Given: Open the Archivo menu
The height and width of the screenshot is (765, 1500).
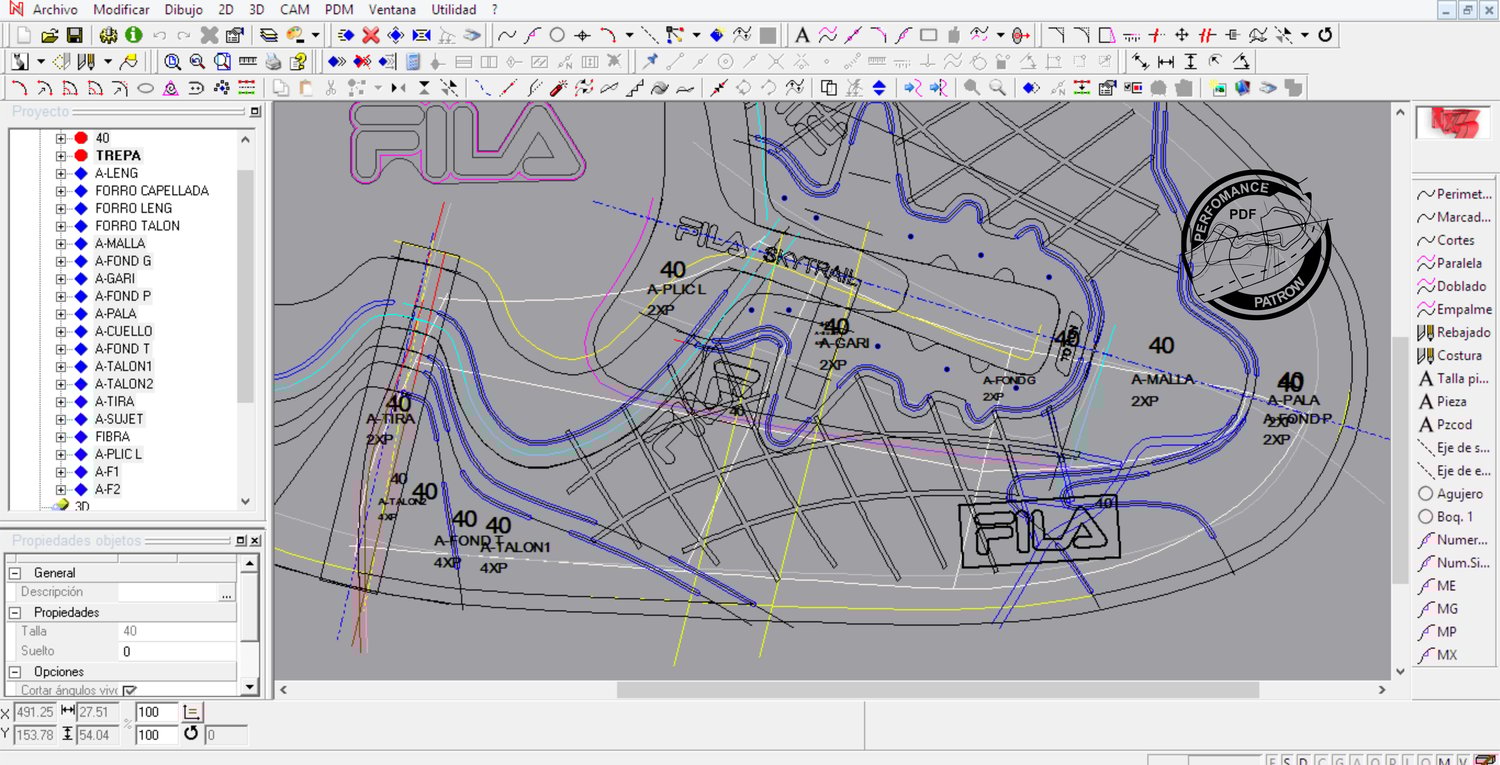Looking at the screenshot, I should (x=55, y=10).
